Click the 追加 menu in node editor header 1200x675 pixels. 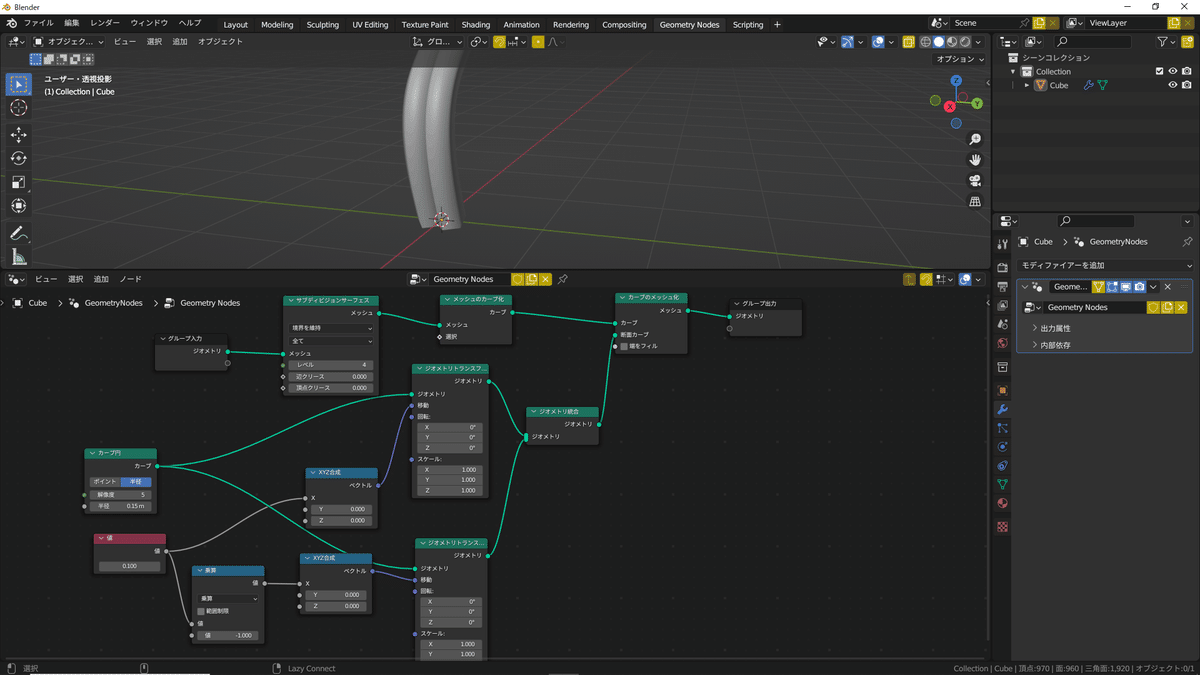(x=101, y=279)
